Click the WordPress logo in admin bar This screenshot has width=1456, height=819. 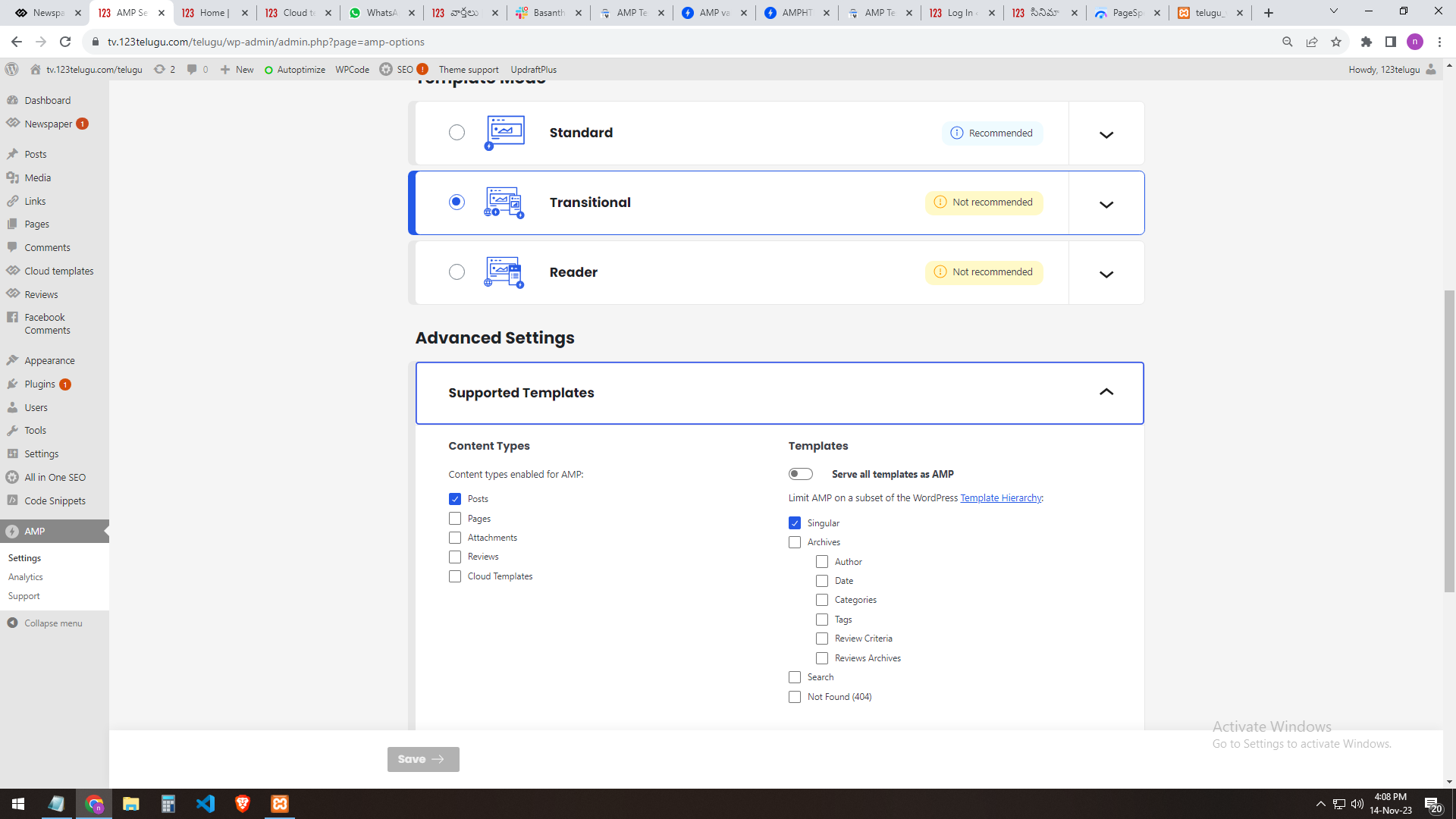11,69
